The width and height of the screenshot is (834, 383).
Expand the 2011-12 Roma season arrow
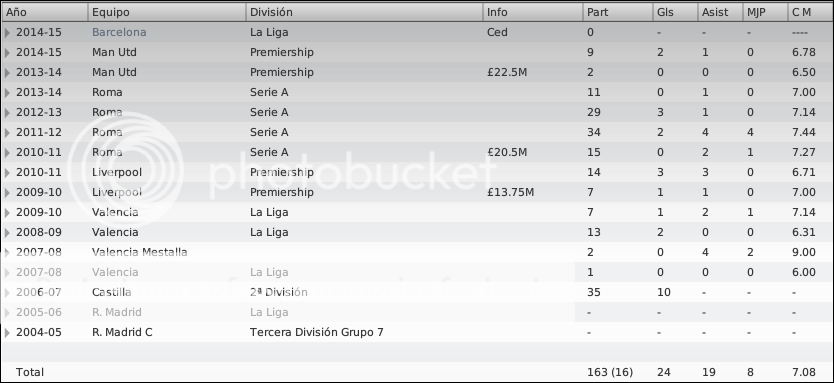[x=7, y=132]
